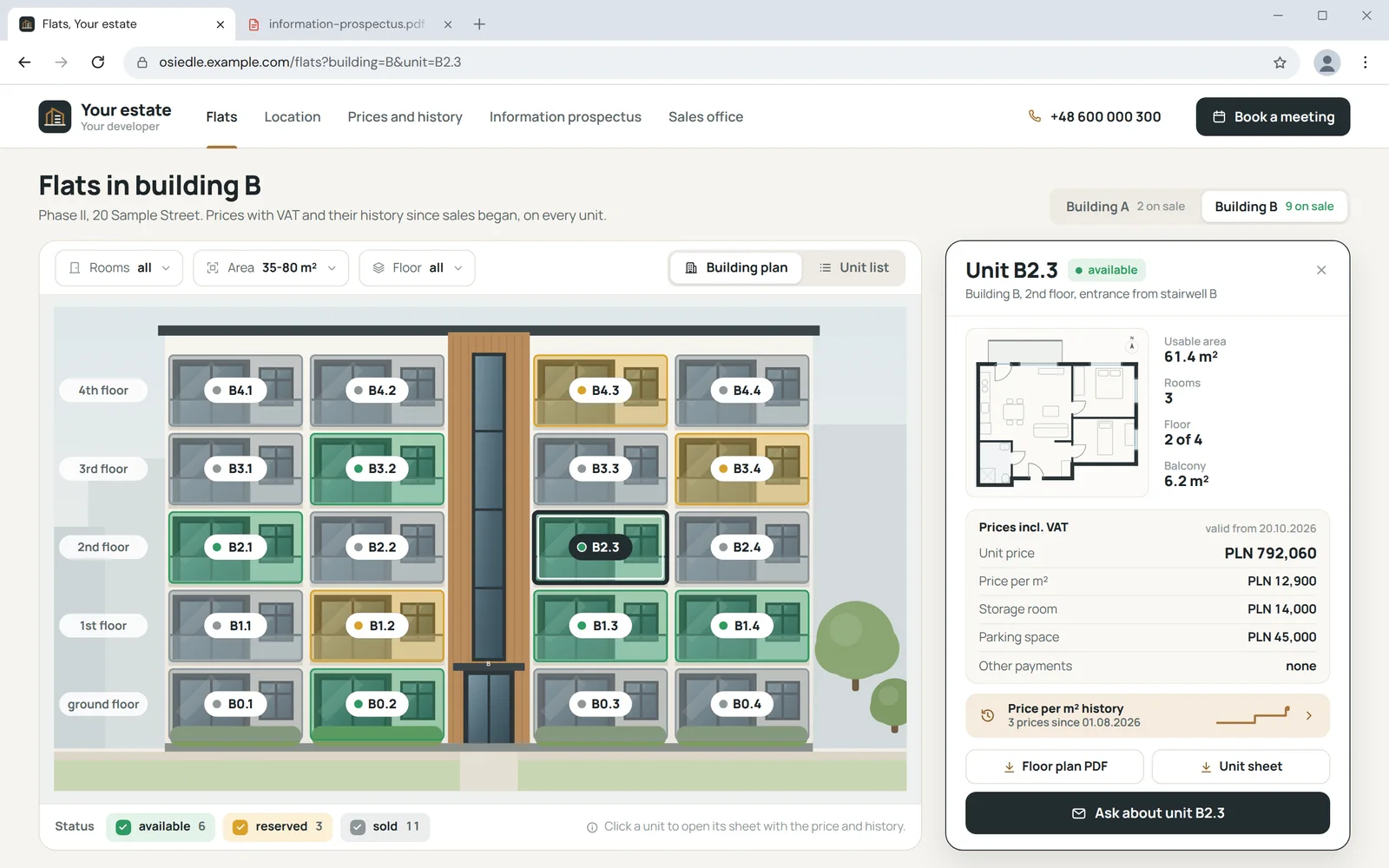
Task: Click the phone handset icon
Action: [x=1035, y=116]
